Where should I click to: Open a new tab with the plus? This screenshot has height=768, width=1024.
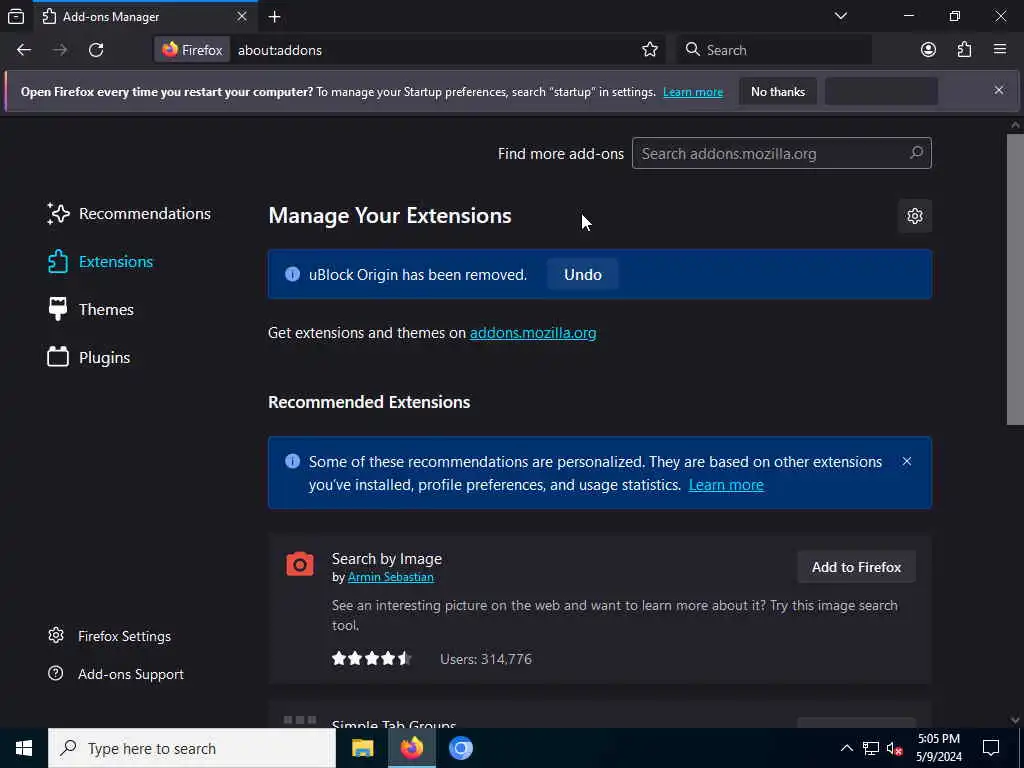[274, 17]
